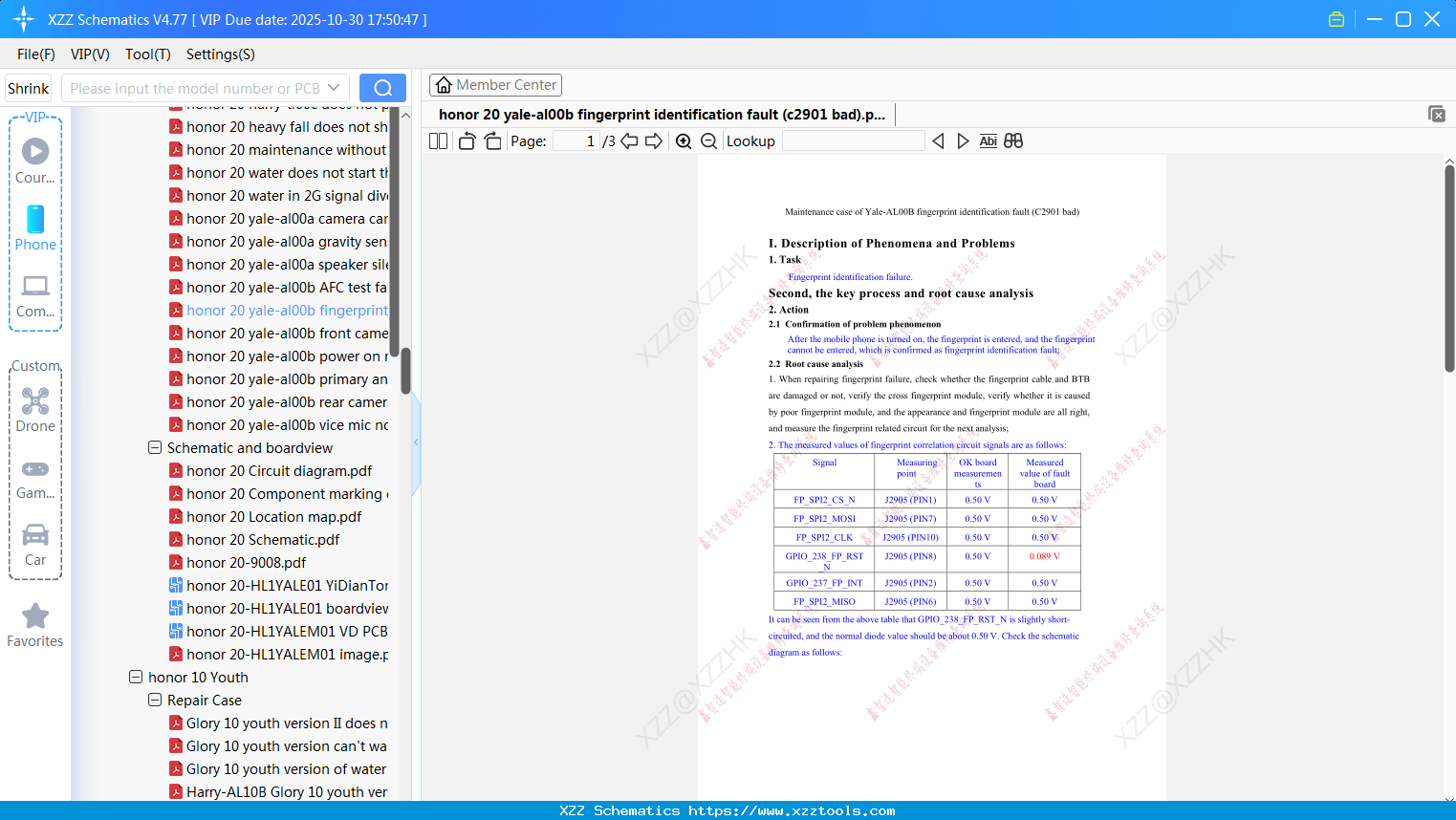Open the Courses section in sidebar
This screenshot has height=820, width=1456.
(x=35, y=161)
